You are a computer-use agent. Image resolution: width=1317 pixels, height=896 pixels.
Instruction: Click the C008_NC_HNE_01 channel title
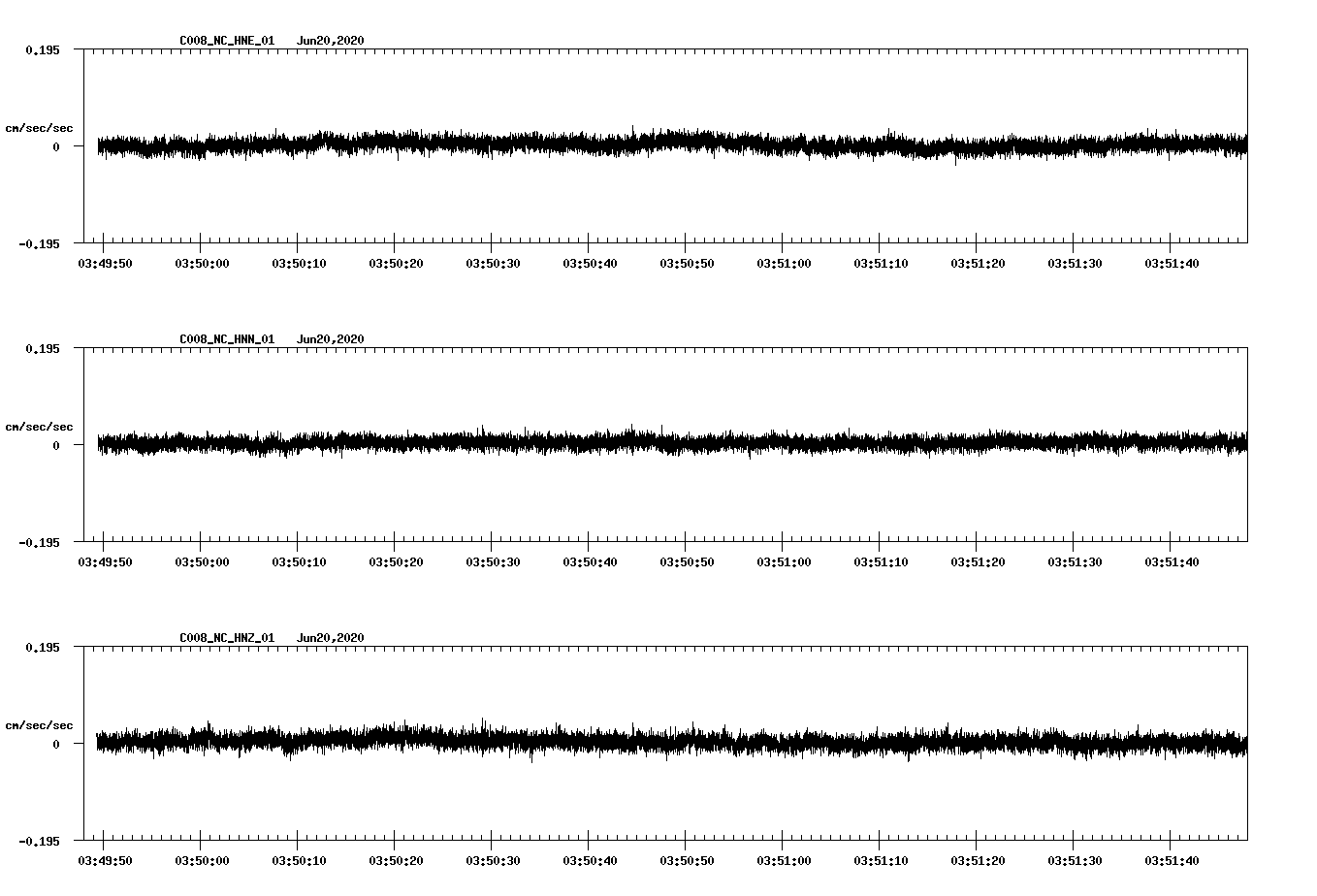click(x=227, y=41)
